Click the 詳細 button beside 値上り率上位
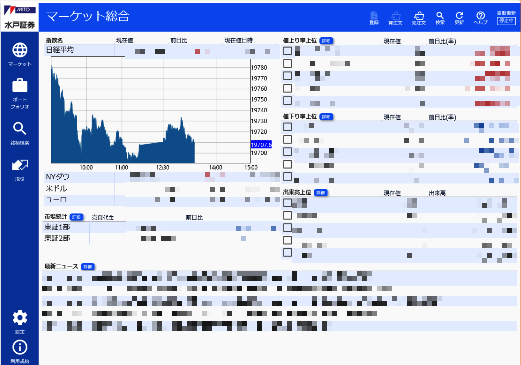521x365 pixels. point(326,41)
